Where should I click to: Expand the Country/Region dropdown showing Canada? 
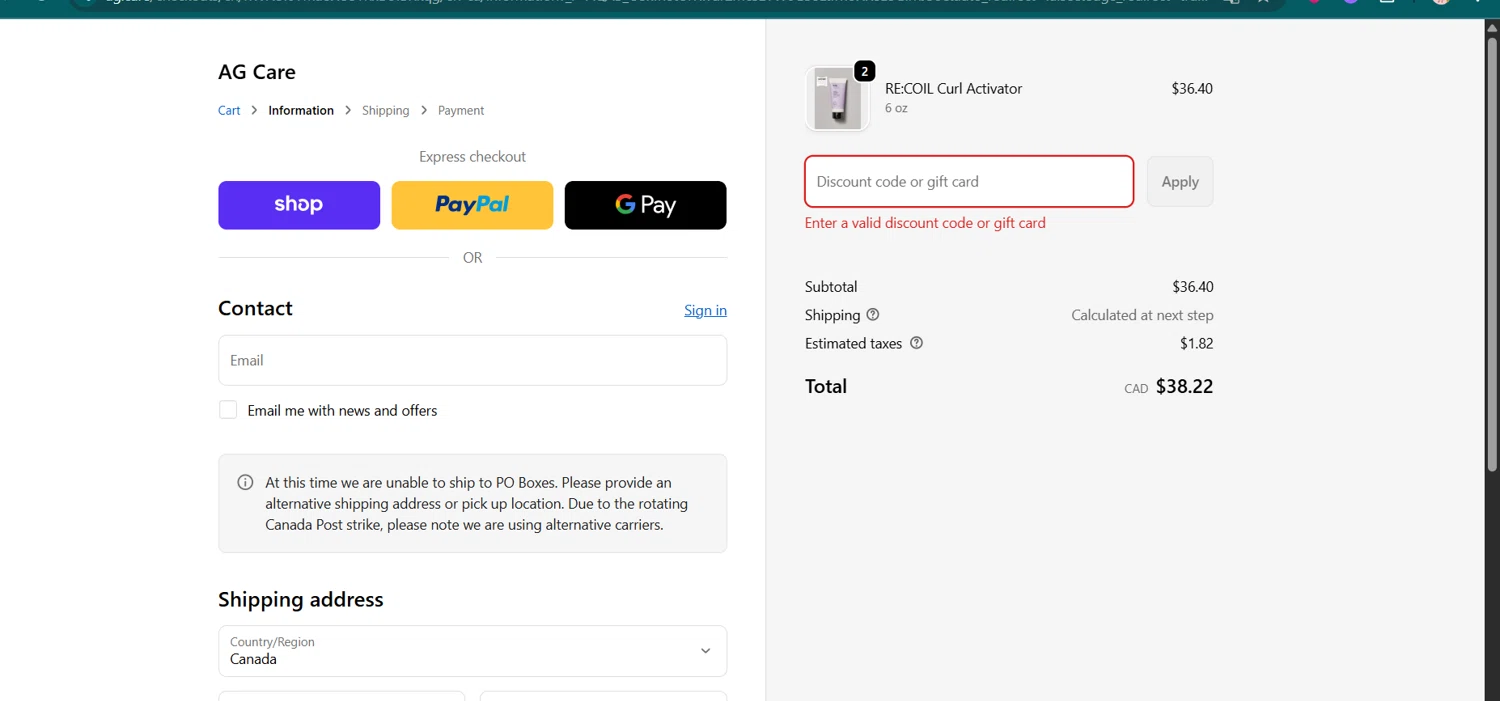click(472, 651)
